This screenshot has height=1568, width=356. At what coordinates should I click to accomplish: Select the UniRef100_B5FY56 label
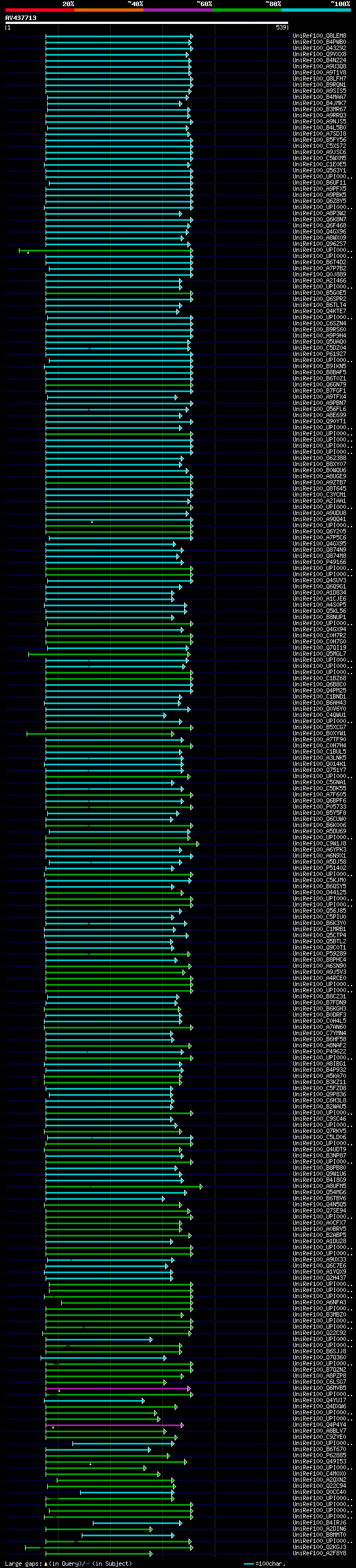click(319, 140)
